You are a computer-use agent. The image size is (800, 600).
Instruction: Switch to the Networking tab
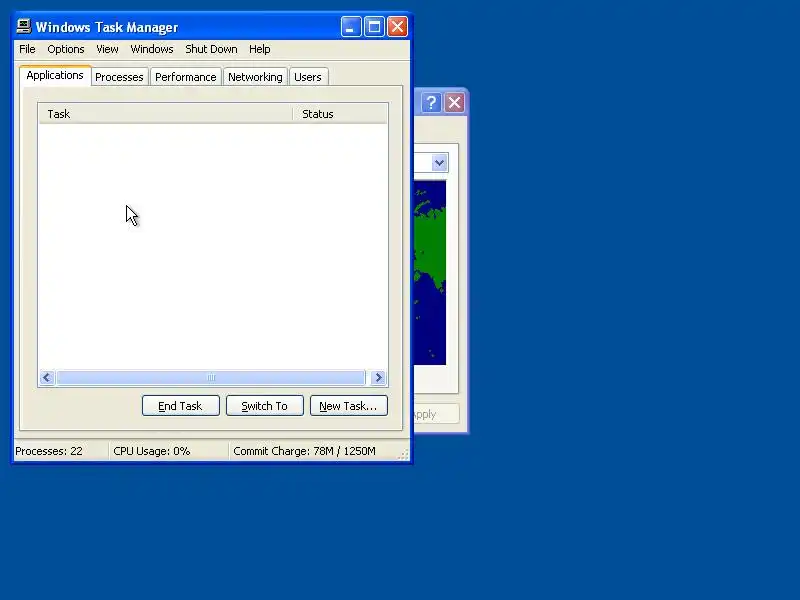pos(255,77)
